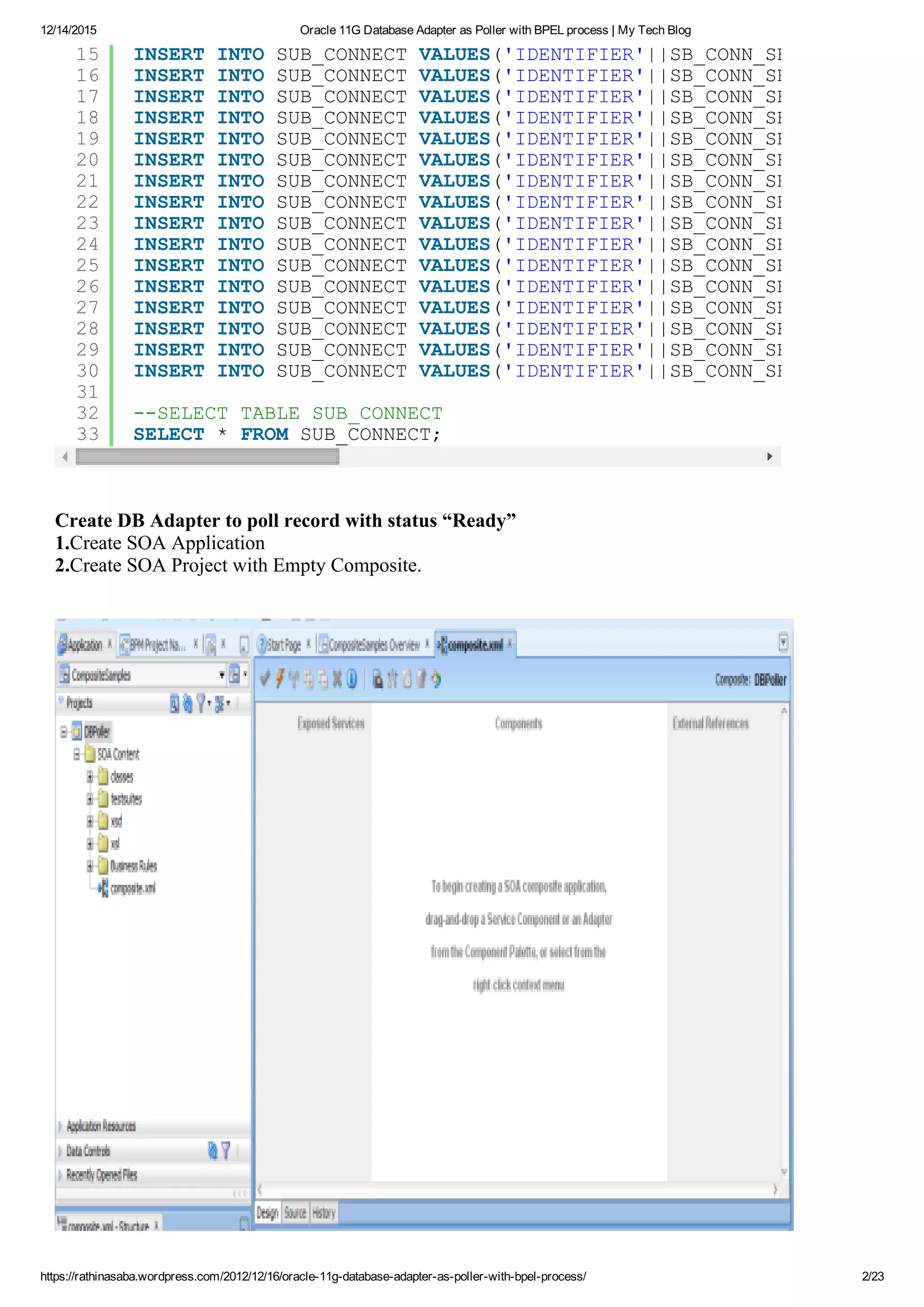Viewport: 924px width, 1307px height.
Task: Expand the Application Resources section
Action: (x=60, y=1126)
